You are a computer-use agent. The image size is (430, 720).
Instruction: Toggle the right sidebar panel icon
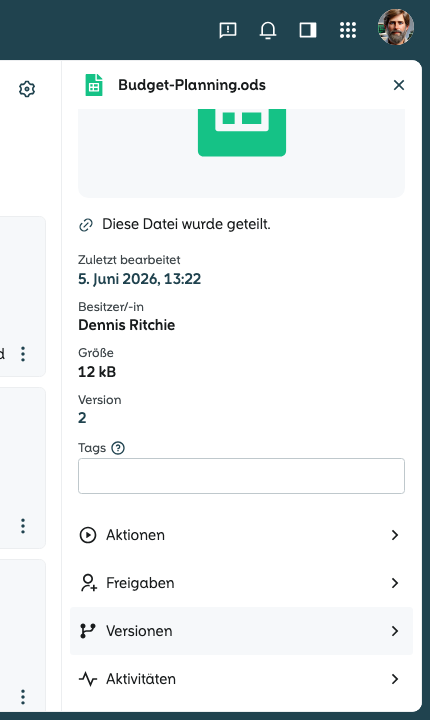(x=308, y=30)
